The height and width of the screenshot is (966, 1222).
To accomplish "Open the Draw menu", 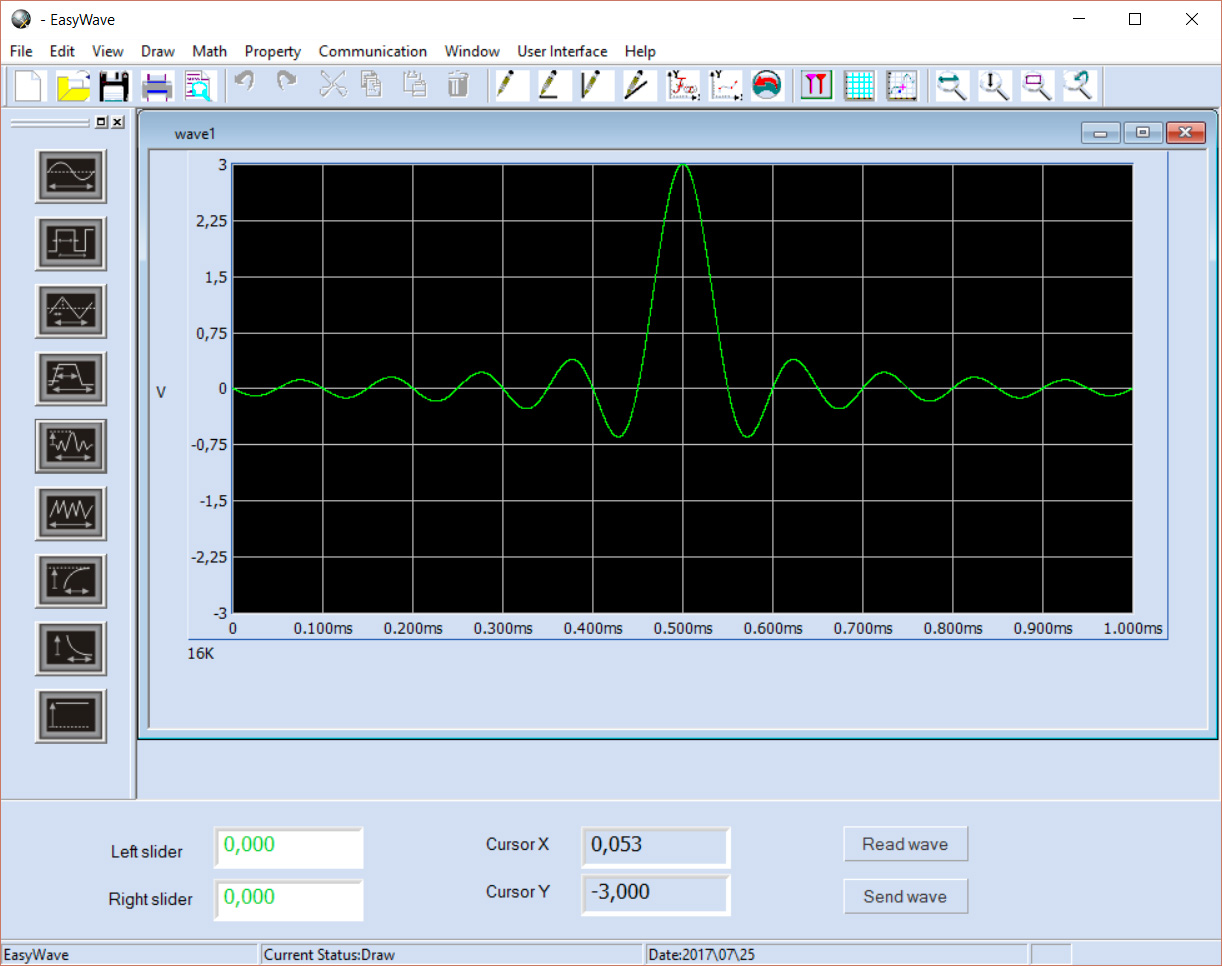I will coord(158,51).
